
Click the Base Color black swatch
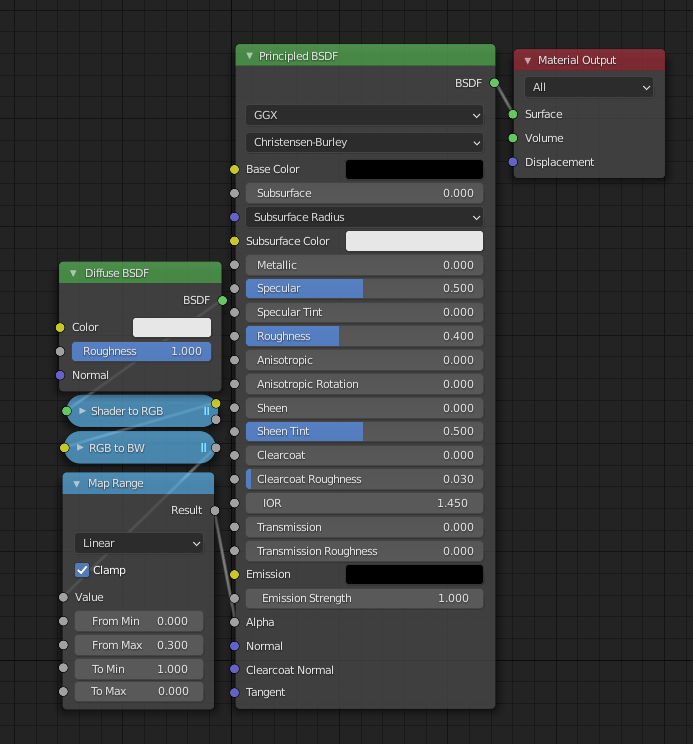point(414,169)
